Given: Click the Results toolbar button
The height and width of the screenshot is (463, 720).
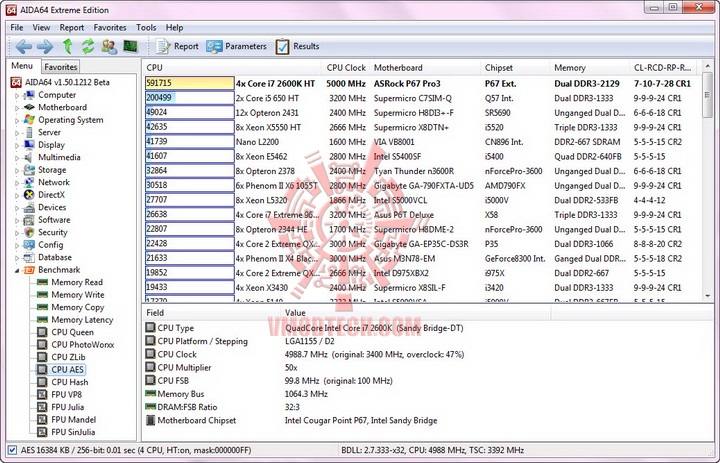Looking at the screenshot, I should click(x=297, y=46).
